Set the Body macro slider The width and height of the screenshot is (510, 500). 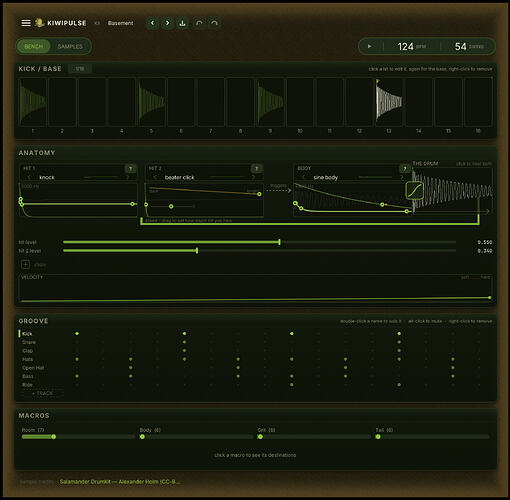point(196,436)
